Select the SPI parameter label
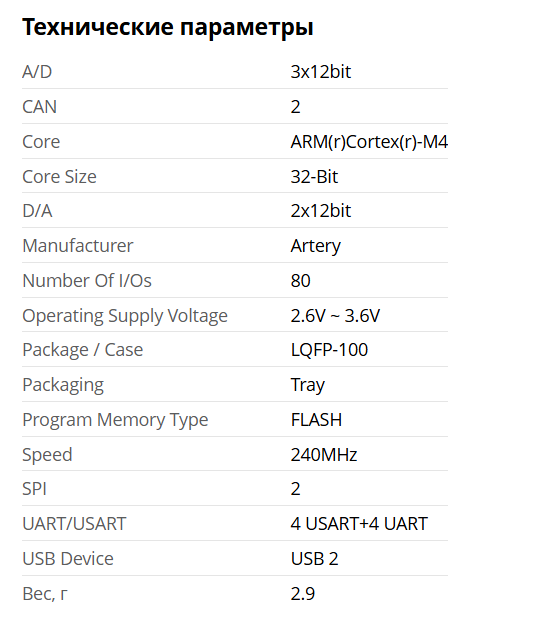 click(34, 489)
